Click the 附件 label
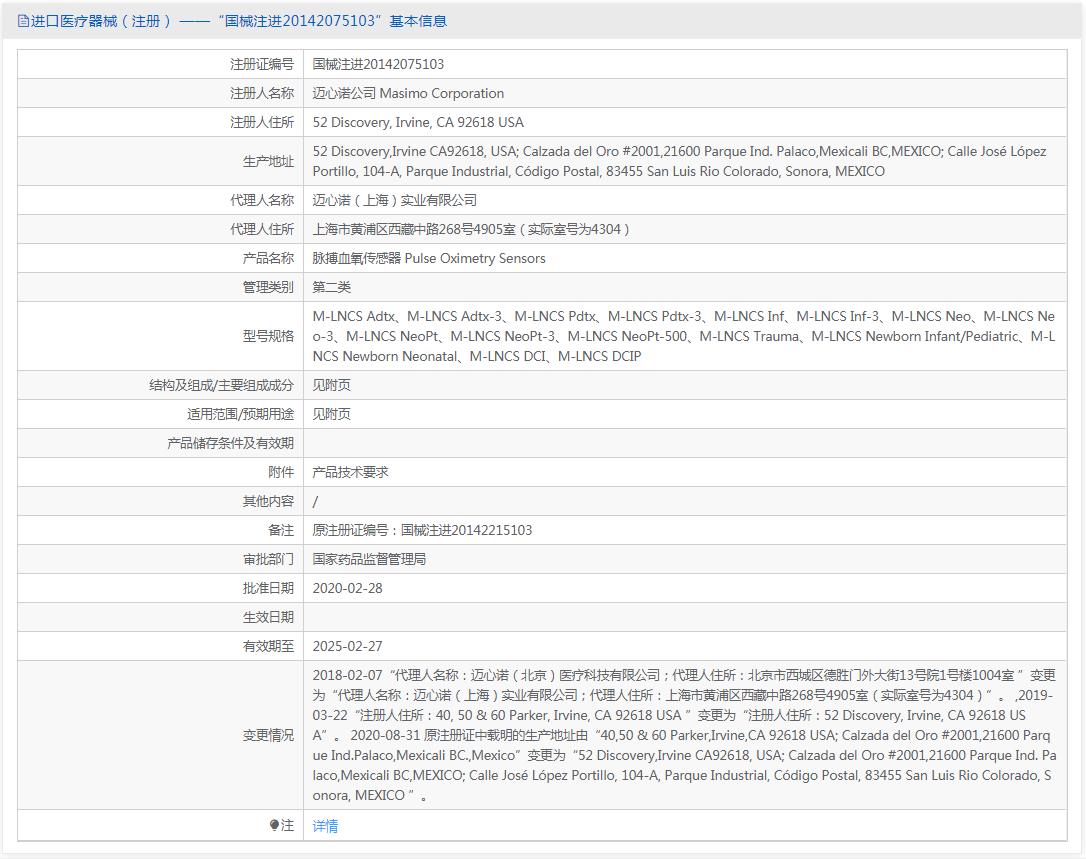Viewport: 1086px width, 859px height. pyautogui.click(x=281, y=472)
